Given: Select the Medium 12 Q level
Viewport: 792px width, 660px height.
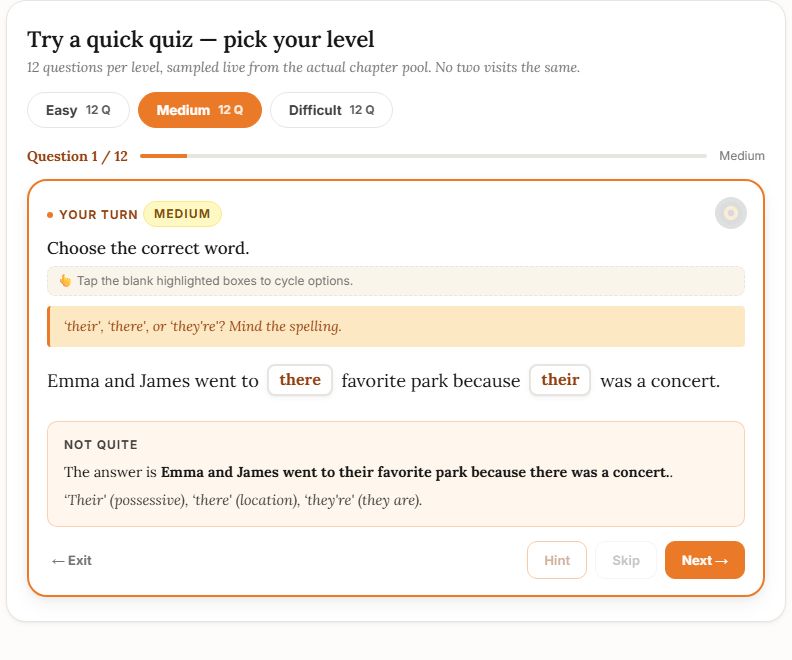Looking at the screenshot, I should click(x=200, y=110).
